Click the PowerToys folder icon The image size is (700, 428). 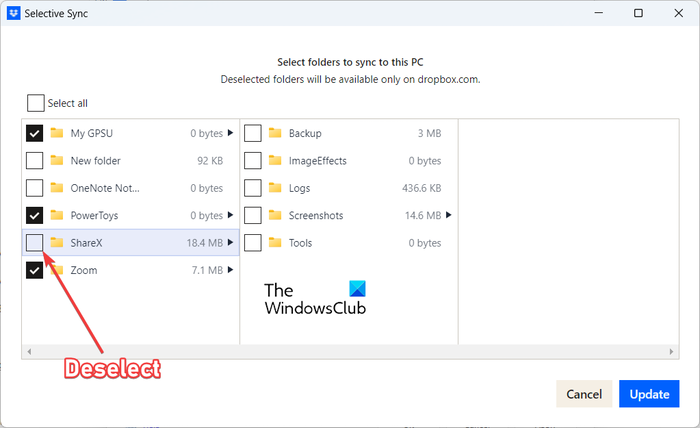click(x=57, y=215)
